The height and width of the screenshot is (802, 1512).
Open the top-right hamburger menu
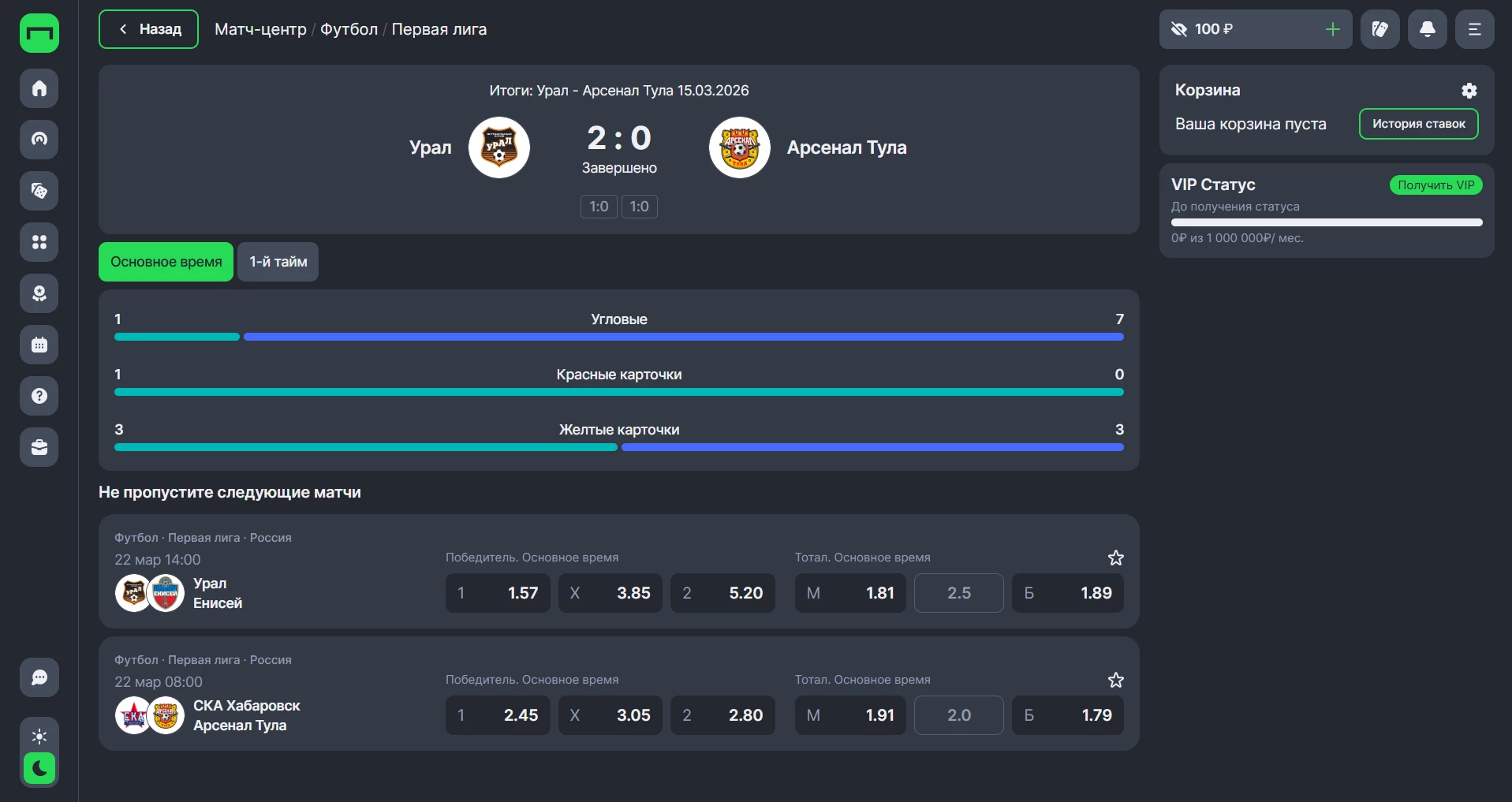1474,29
